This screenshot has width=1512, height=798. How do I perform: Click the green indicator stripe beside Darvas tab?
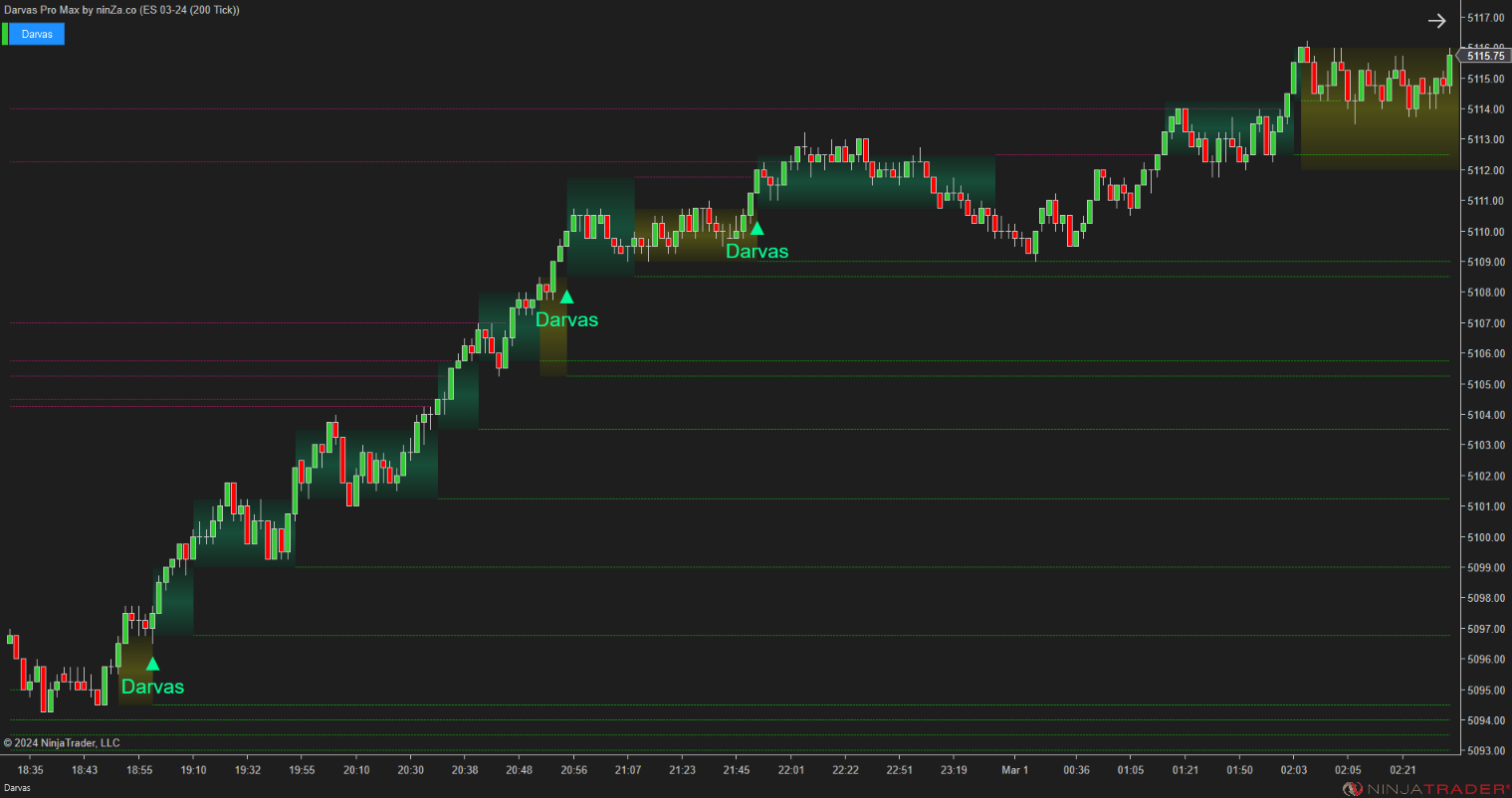coord(7,33)
